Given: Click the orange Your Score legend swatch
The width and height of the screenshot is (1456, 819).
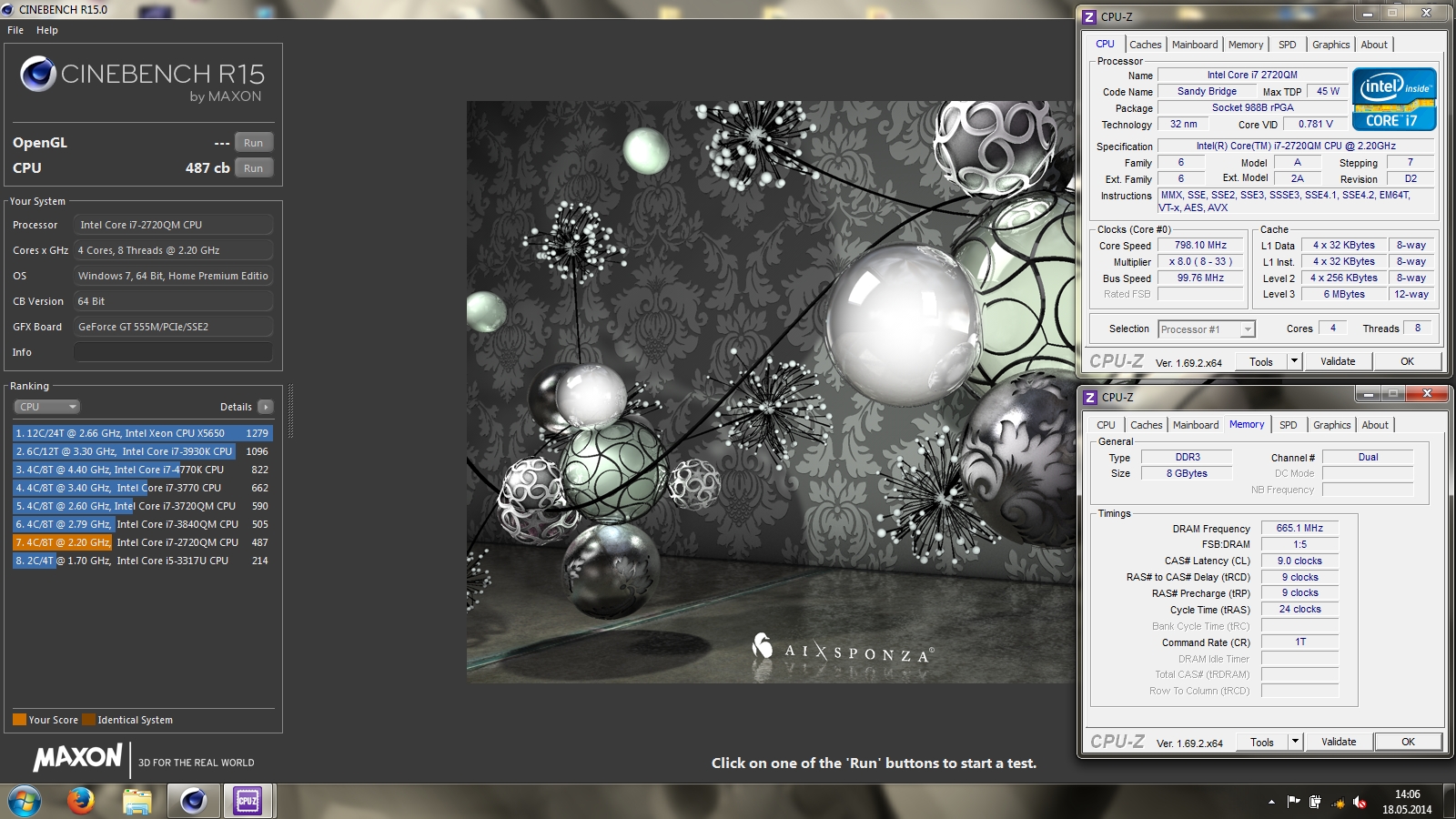Looking at the screenshot, I should point(19,720).
